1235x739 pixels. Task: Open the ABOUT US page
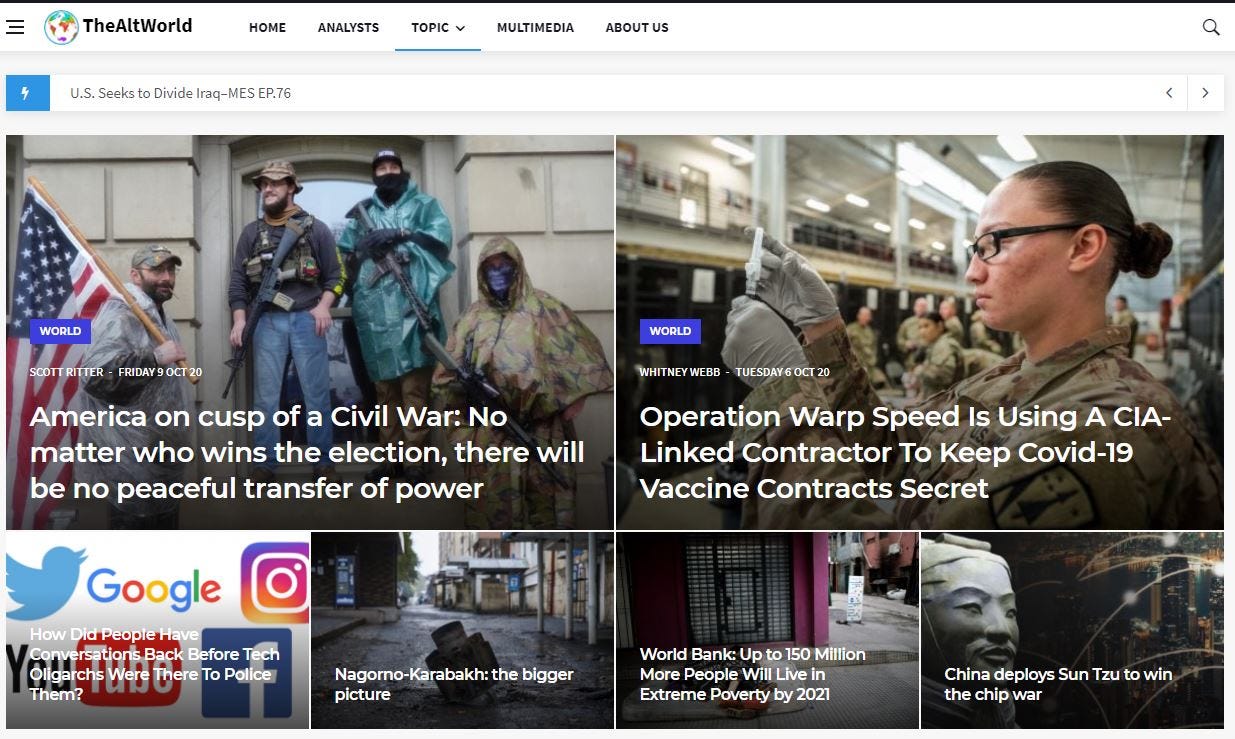click(x=637, y=27)
